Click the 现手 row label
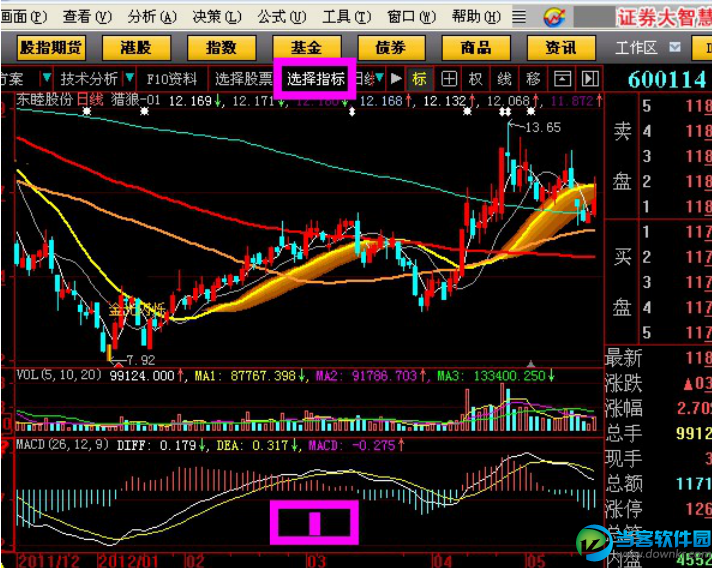 pyautogui.click(x=623, y=459)
